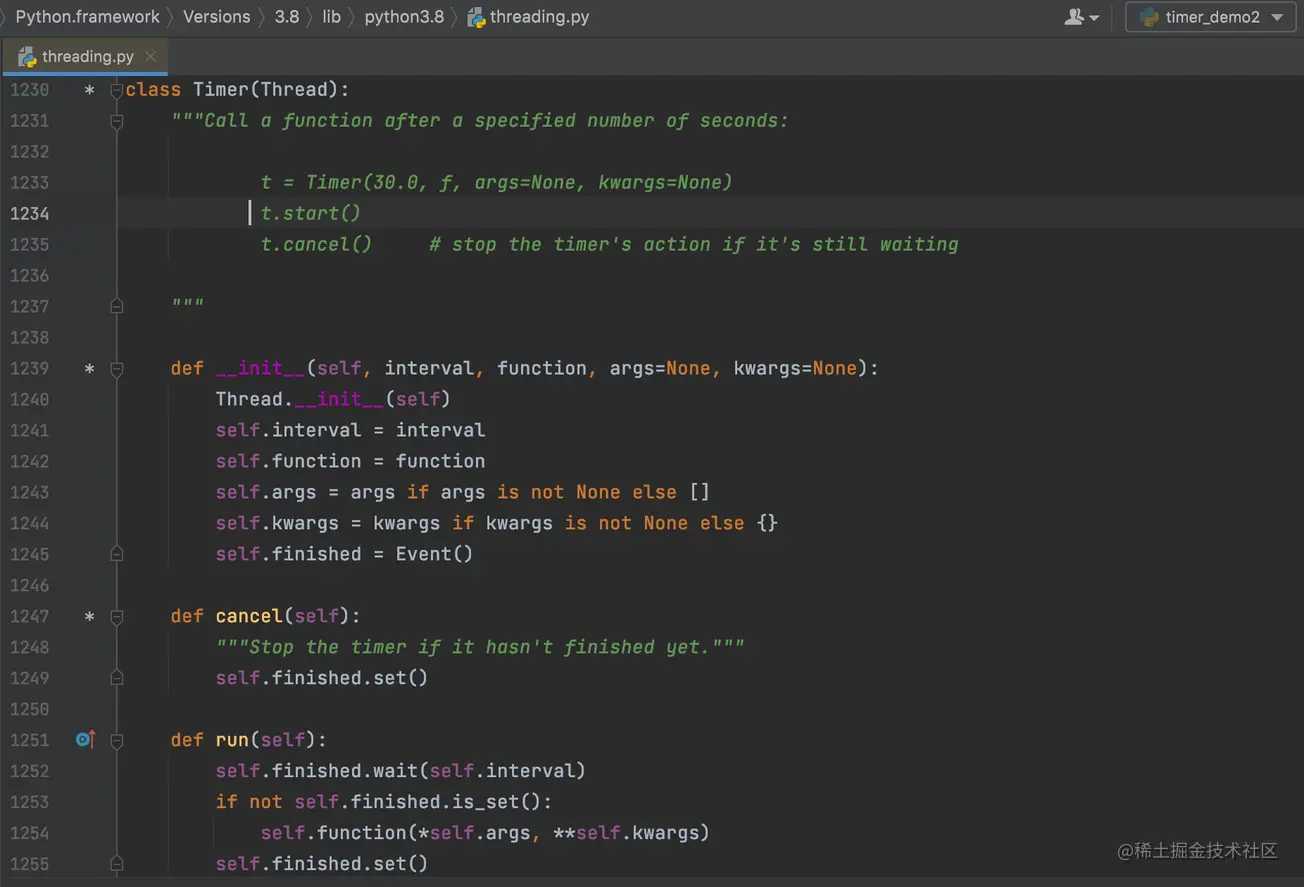
Task: Click 'Stop the timer if it hasn't finished yet' docstring
Action: click(x=480, y=648)
